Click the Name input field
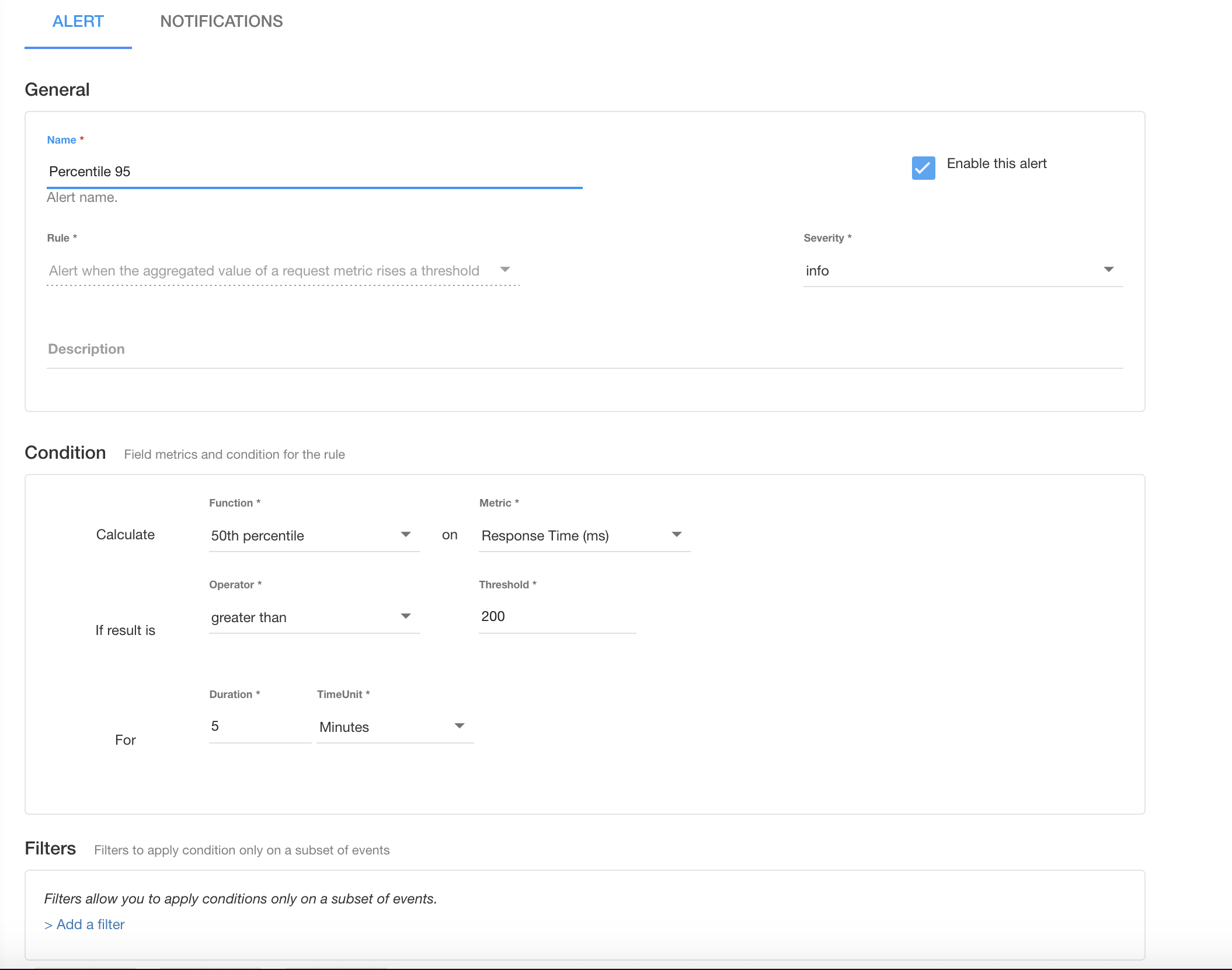 pyautogui.click(x=314, y=172)
